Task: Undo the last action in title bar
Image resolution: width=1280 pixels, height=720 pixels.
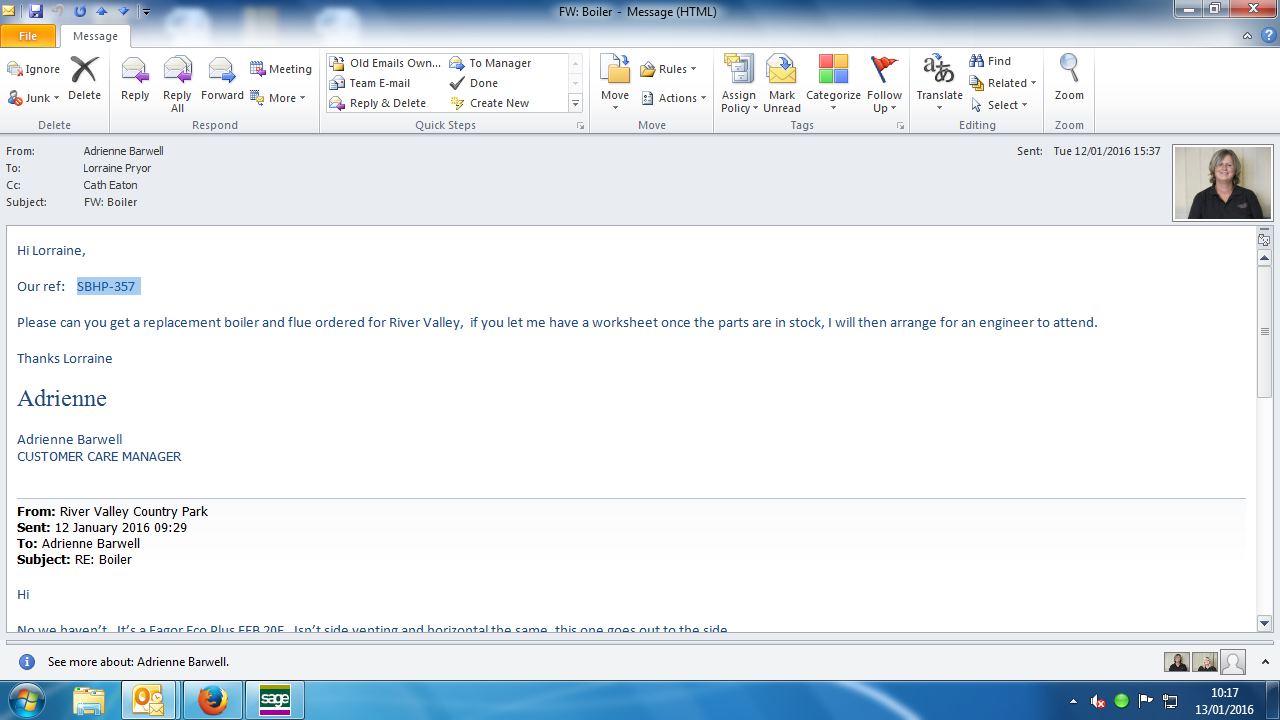Action: 58,11
